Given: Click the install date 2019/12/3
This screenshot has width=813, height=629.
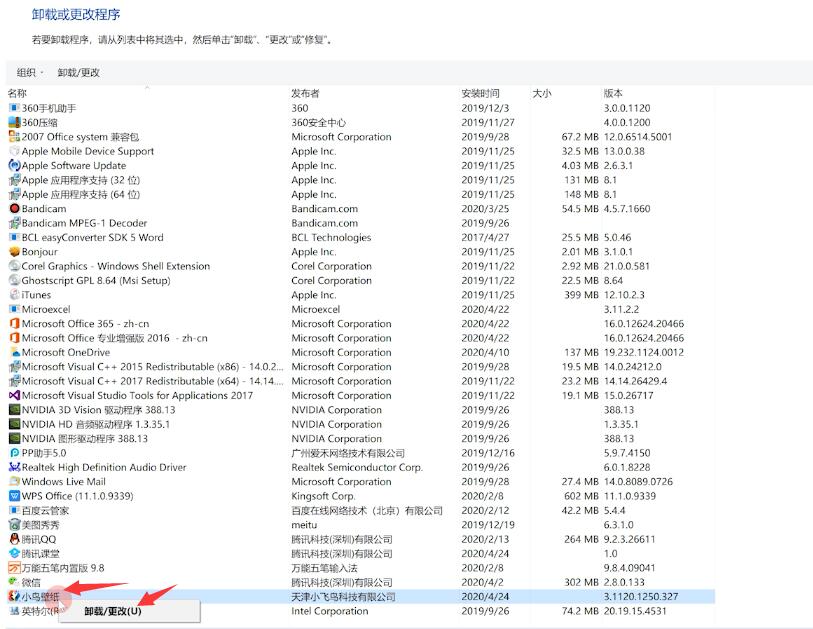Looking at the screenshot, I should pos(485,108).
